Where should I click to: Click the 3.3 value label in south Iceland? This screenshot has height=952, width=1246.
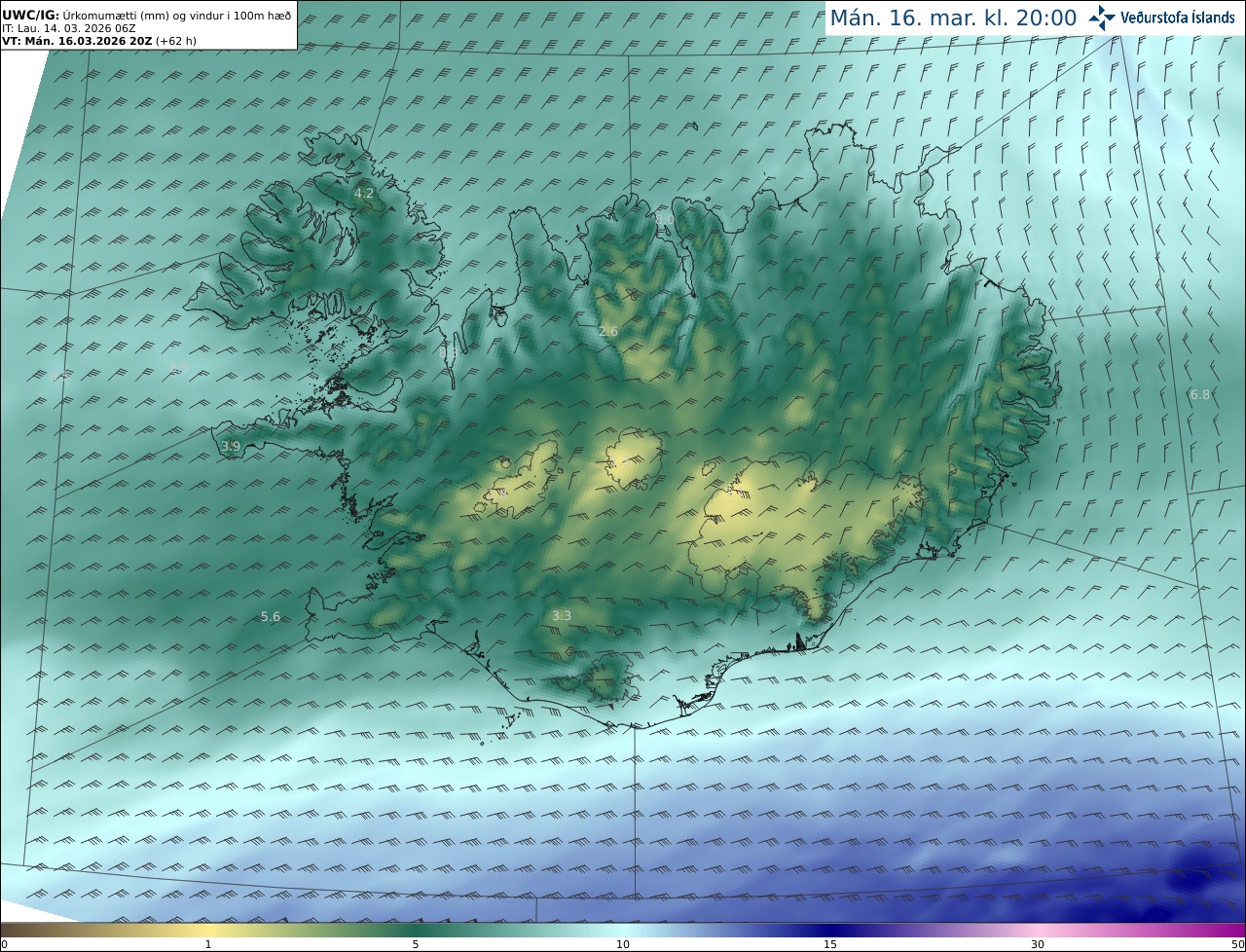562,616
